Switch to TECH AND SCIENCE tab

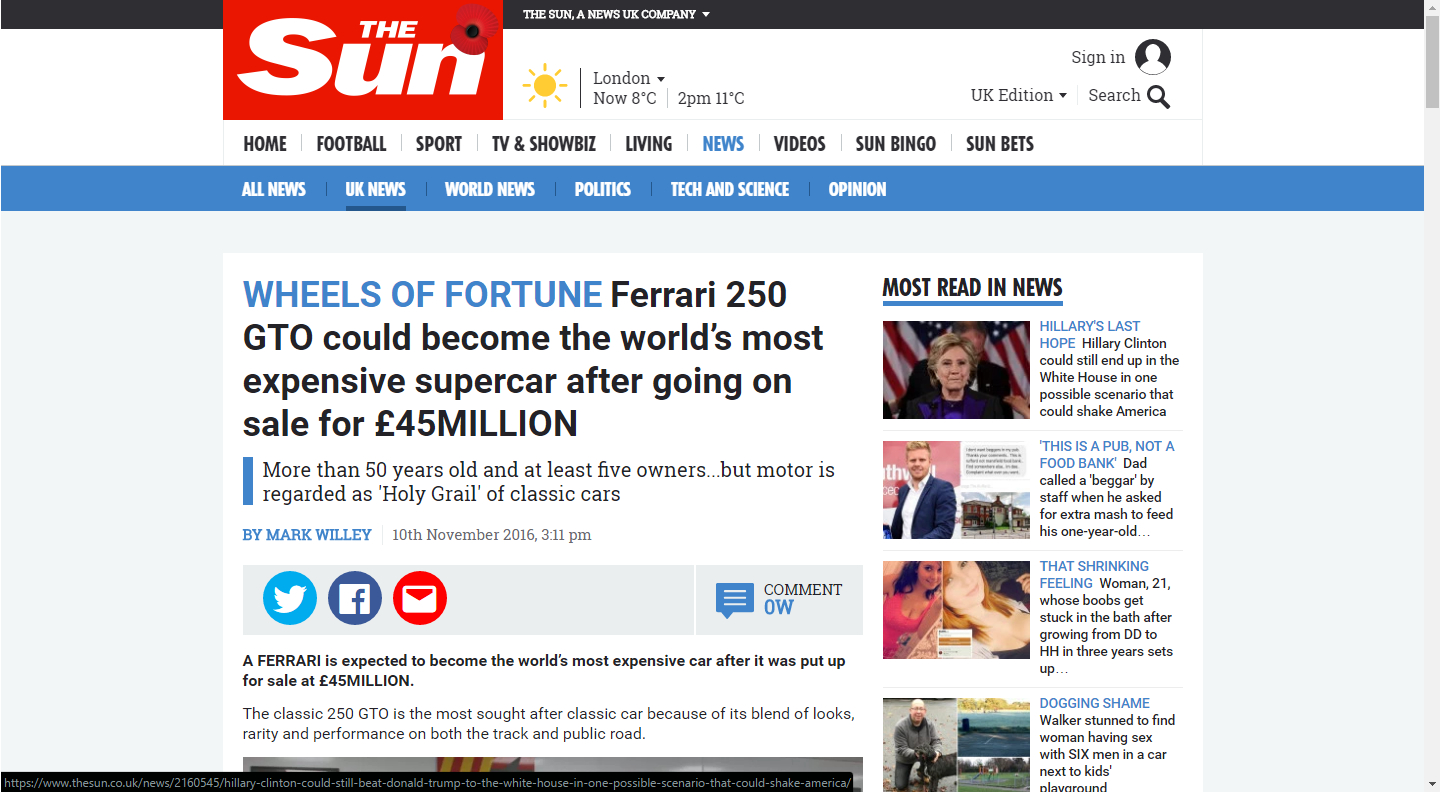click(x=730, y=189)
